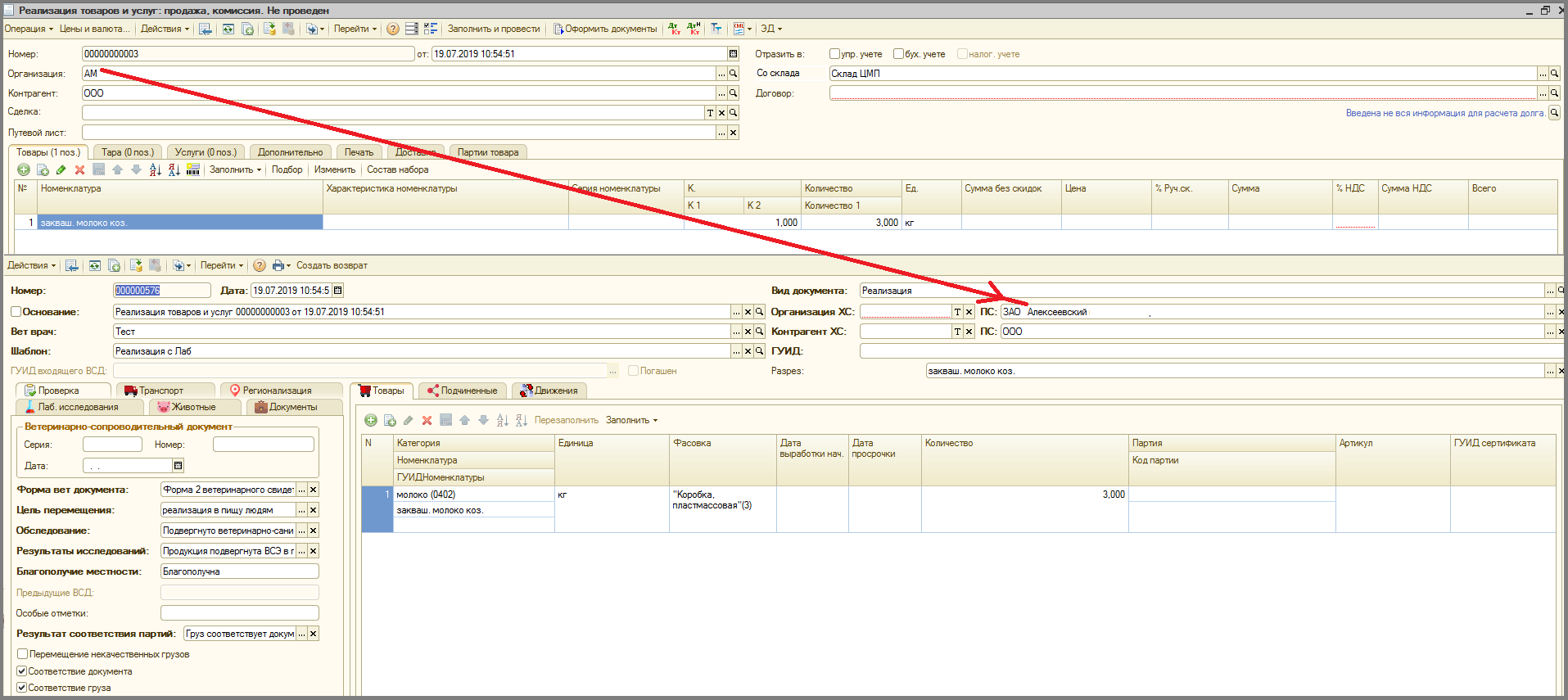Click the red delete icon in lower Товары table toolbar

427,420
